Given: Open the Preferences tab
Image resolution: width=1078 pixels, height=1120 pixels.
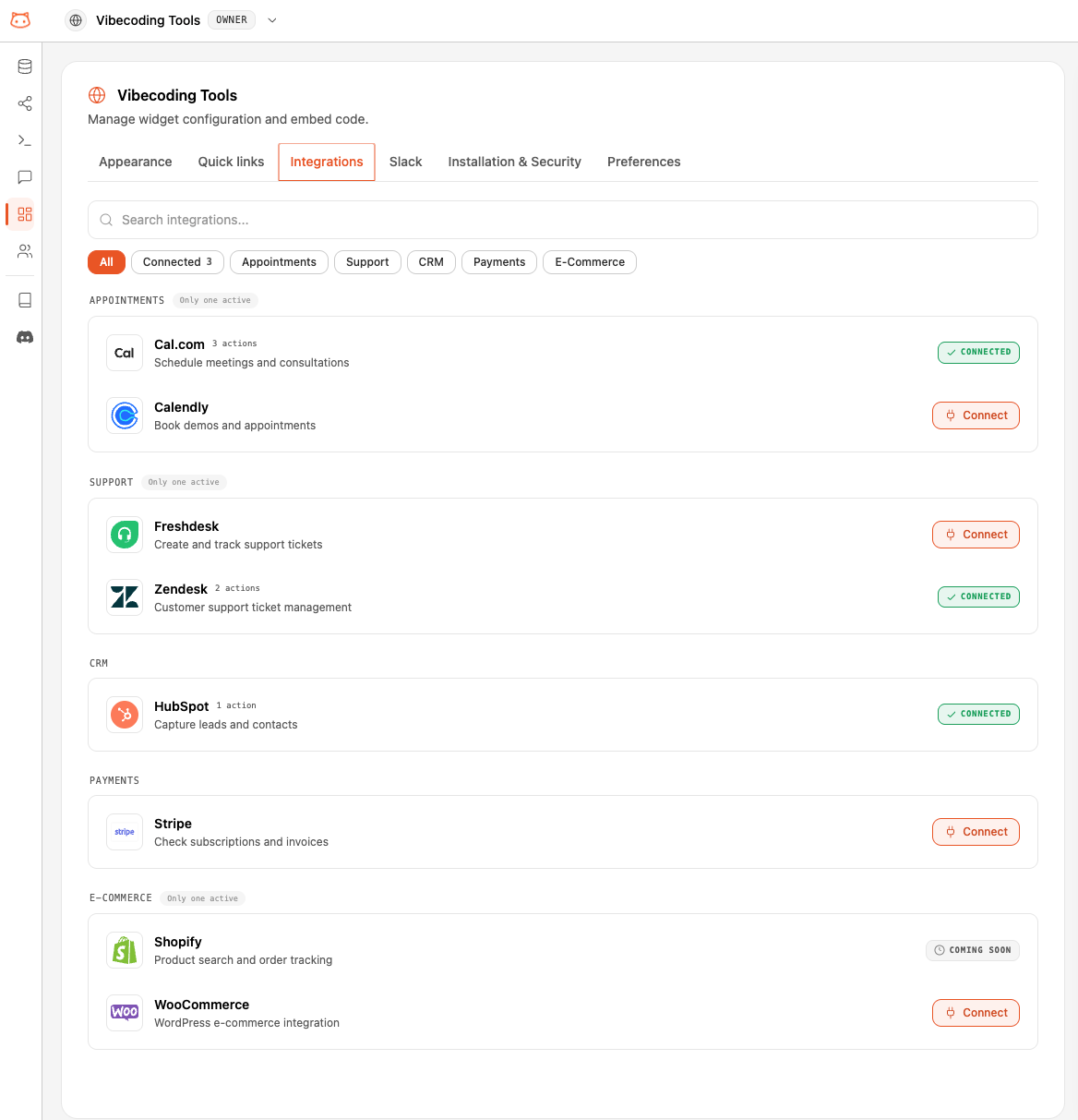Looking at the screenshot, I should tap(644, 162).
